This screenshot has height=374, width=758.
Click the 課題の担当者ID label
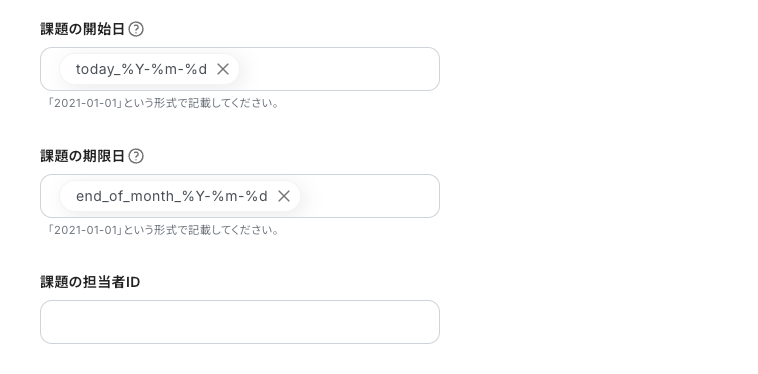90,282
